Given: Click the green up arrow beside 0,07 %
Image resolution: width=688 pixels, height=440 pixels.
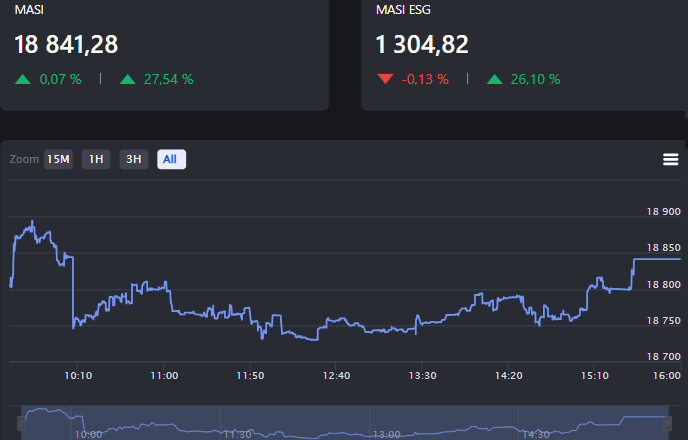Looking at the screenshot, I should (23, 79).
